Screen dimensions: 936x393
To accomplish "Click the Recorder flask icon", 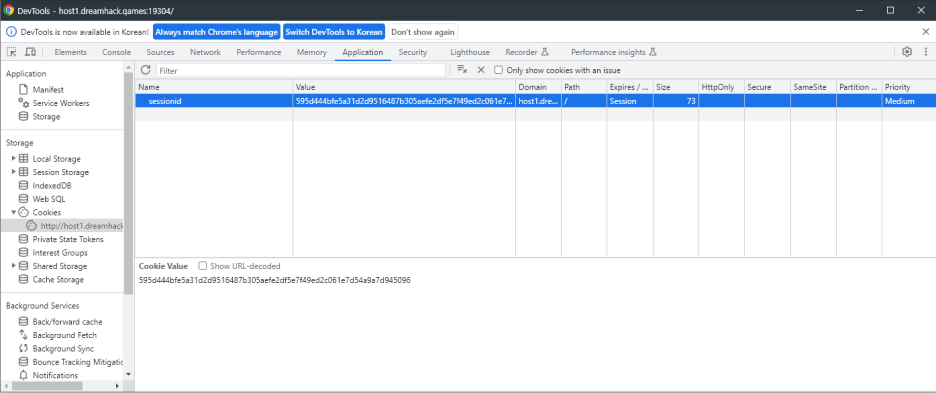I will point(544,52).
